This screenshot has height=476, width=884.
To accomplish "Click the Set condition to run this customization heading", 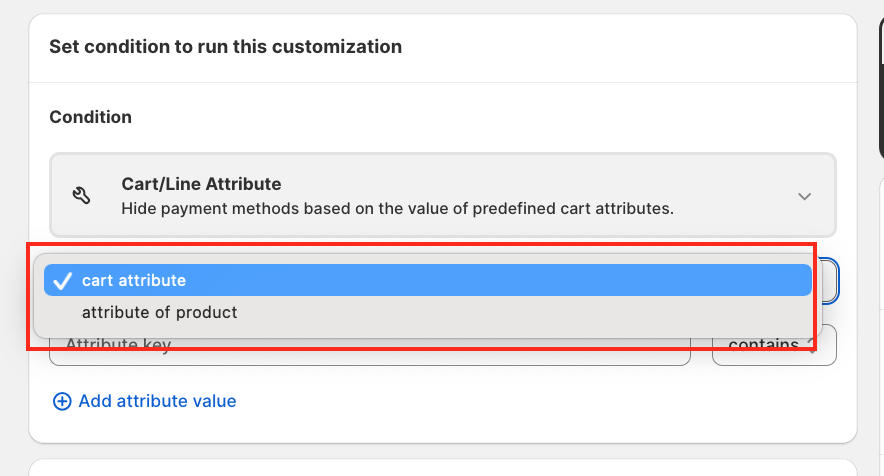I will 225,46.
